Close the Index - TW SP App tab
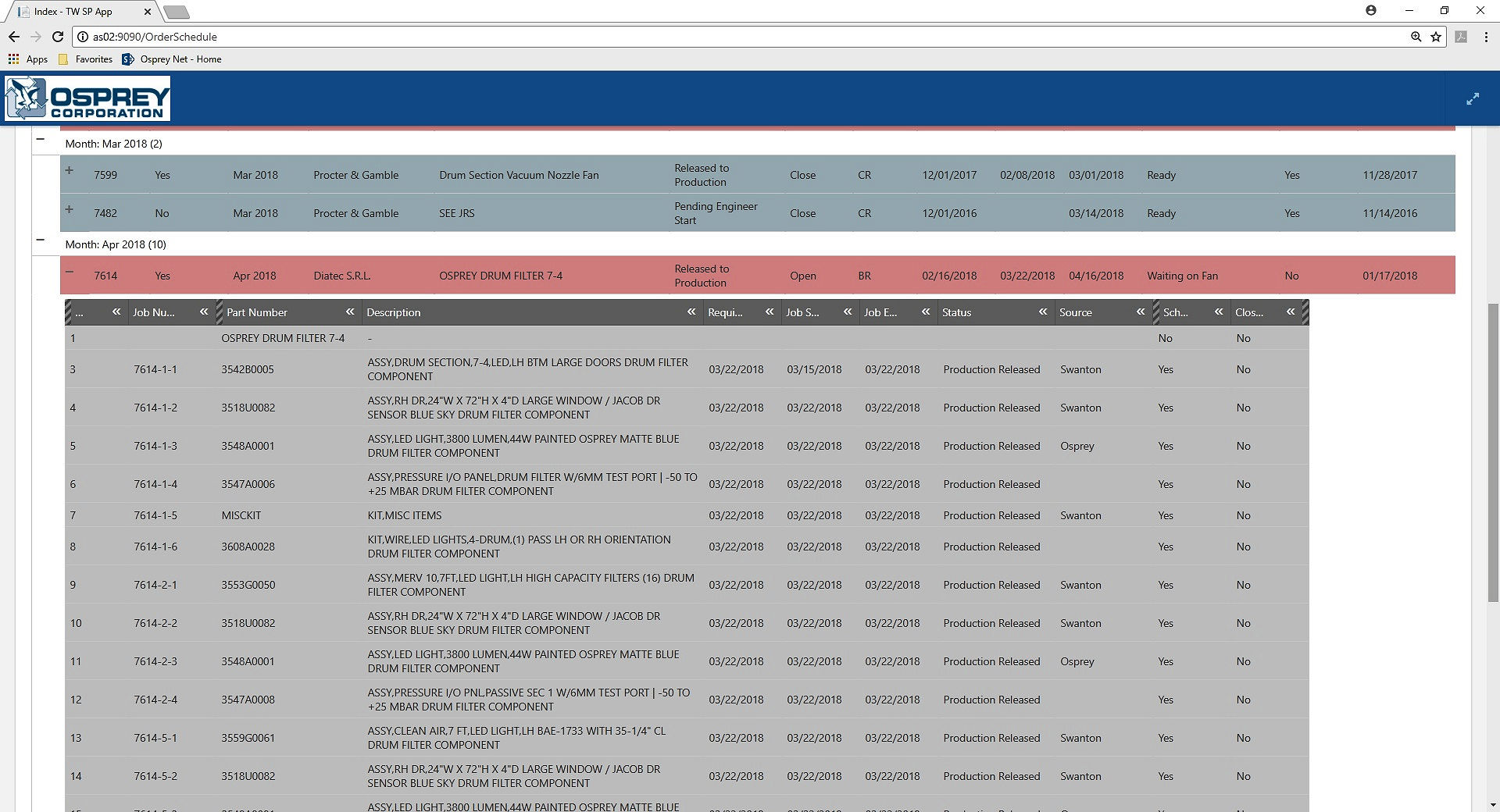 click(x=148, y=12)
